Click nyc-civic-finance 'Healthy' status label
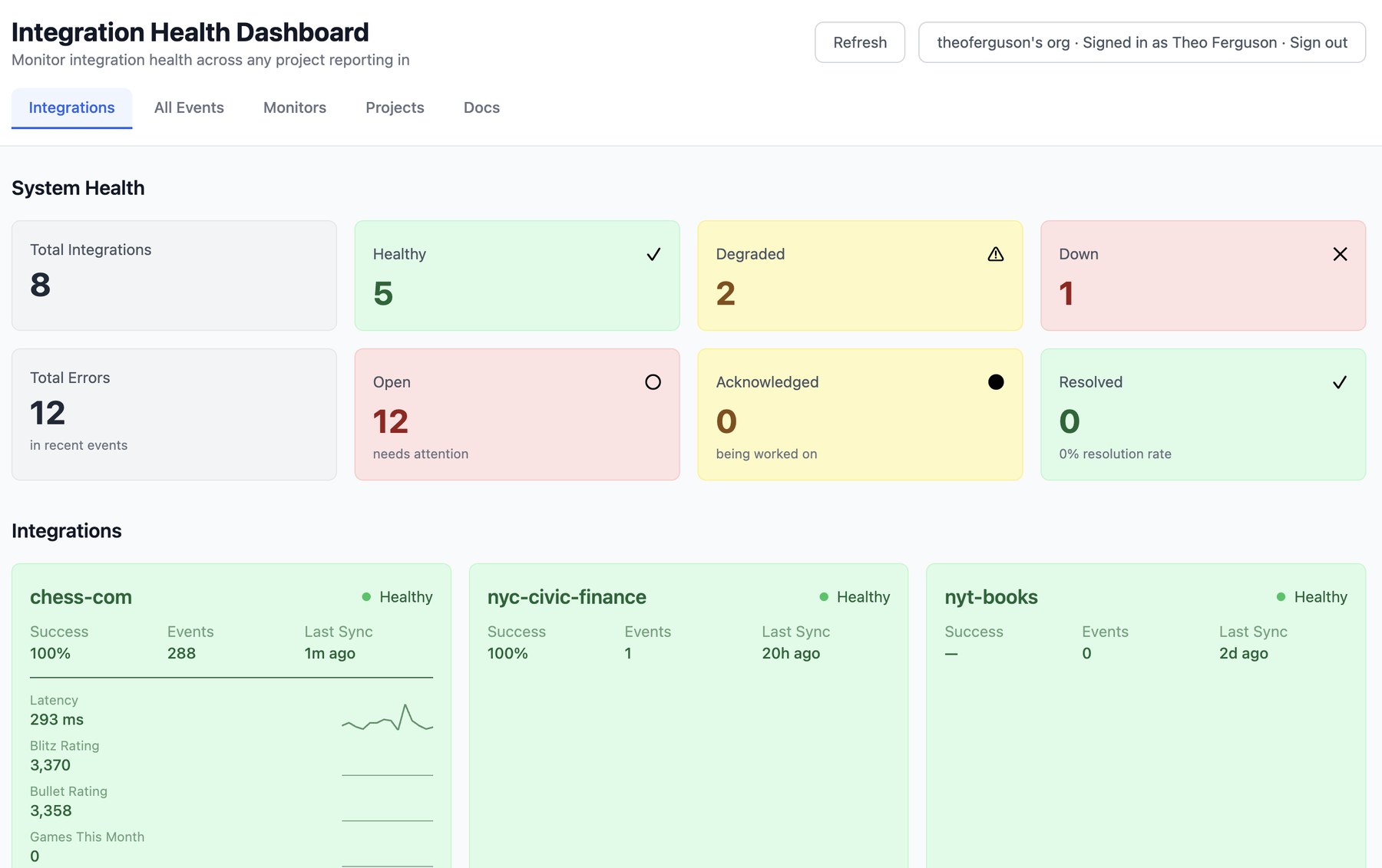Screen dimensions: 1382x868 pos(864,597)
